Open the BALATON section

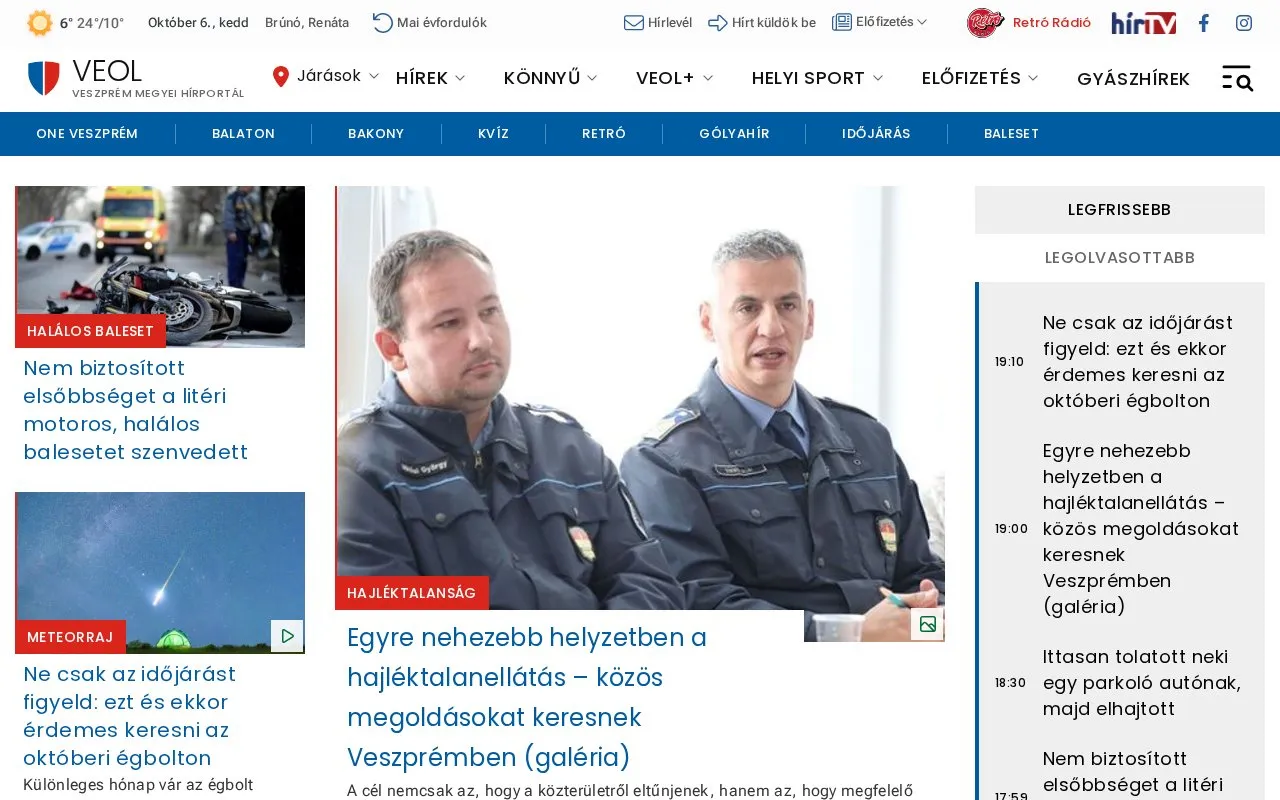[x=243, y=134]
